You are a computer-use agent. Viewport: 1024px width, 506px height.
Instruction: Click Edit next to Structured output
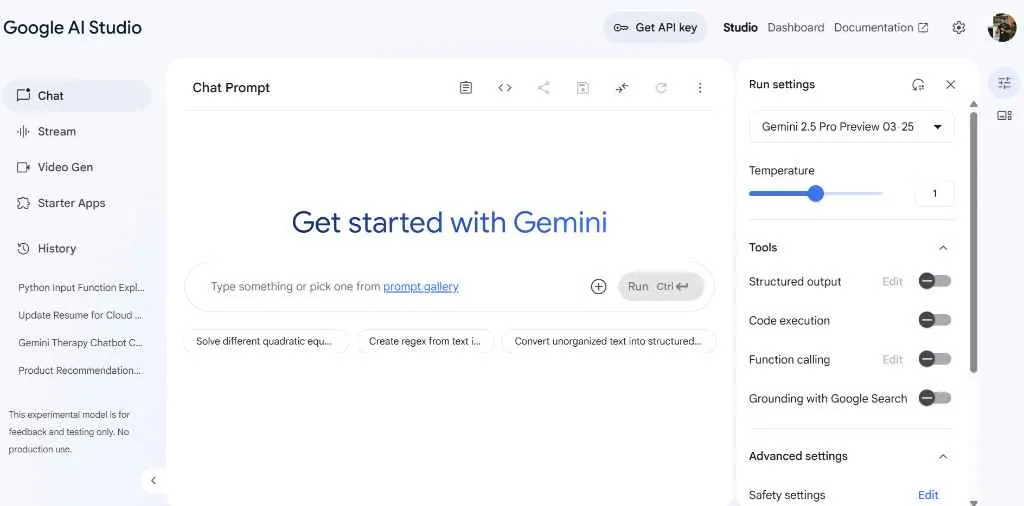892,281
